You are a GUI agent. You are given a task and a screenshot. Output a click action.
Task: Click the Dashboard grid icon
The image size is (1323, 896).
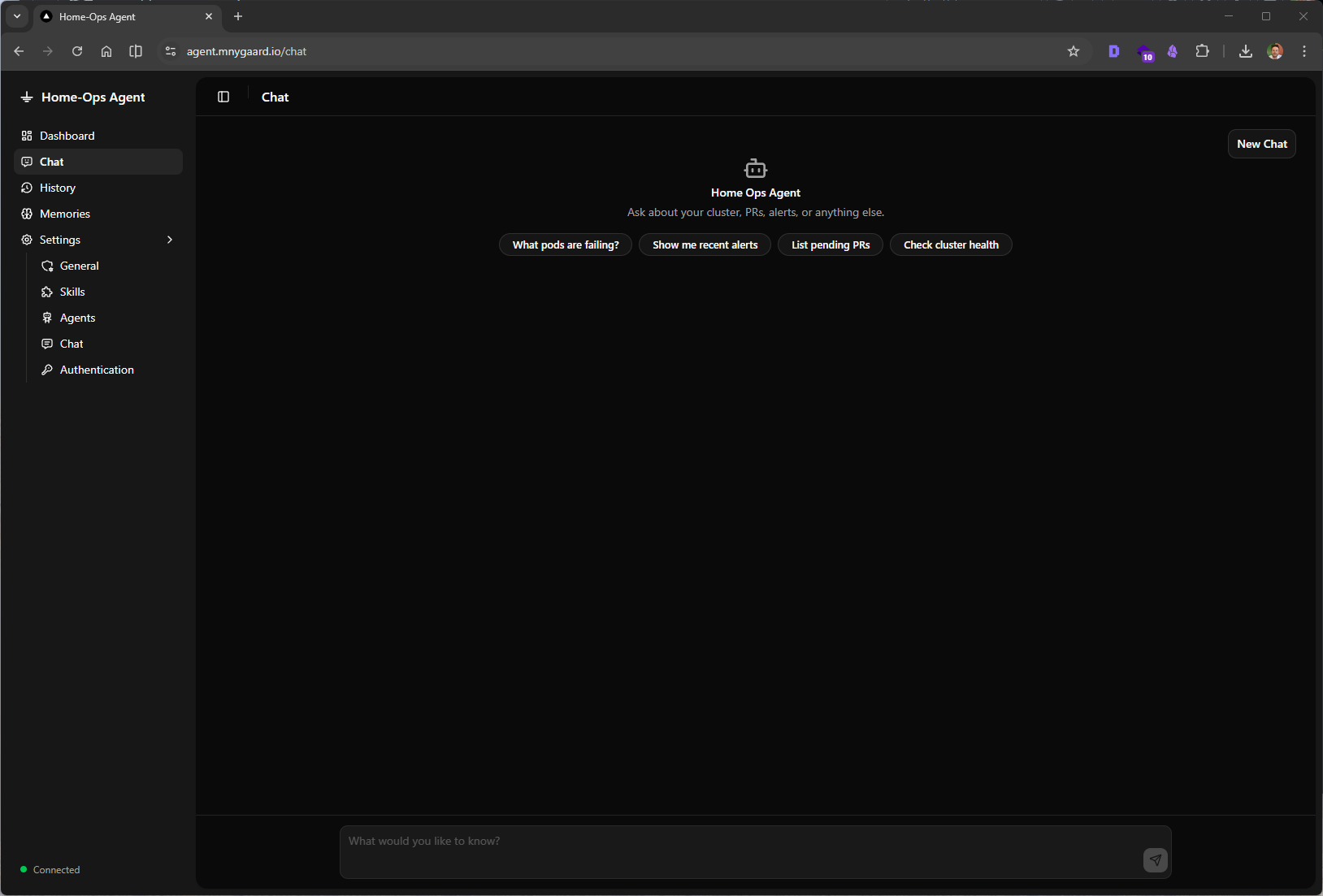(x=27, y=136)
